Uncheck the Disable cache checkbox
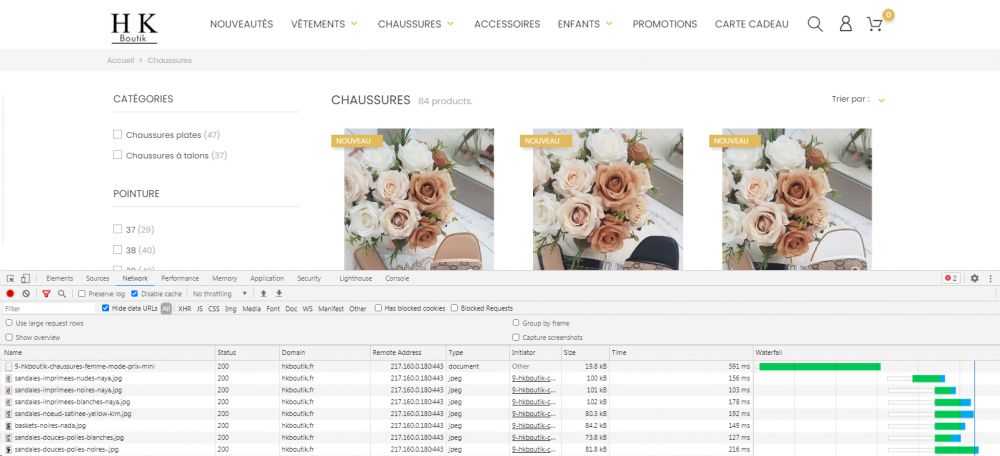 [136, 294]
